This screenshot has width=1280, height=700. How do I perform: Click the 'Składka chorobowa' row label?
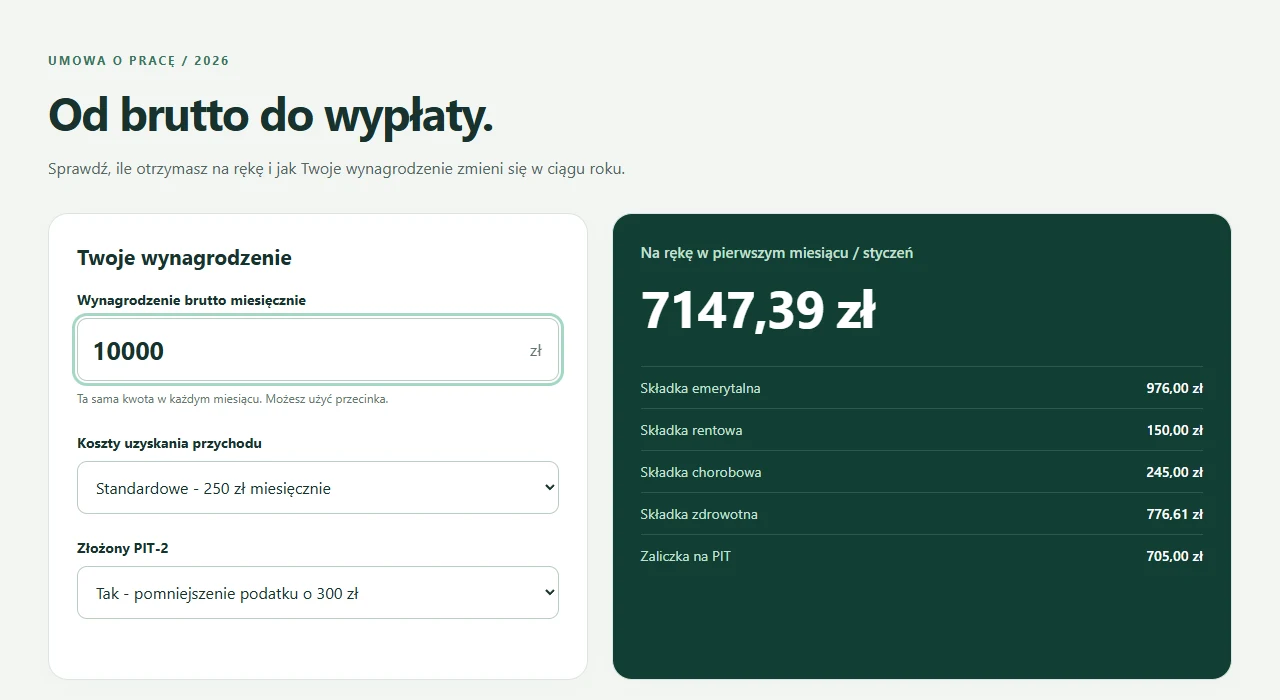pyautogui.click(x=700, y=472)
